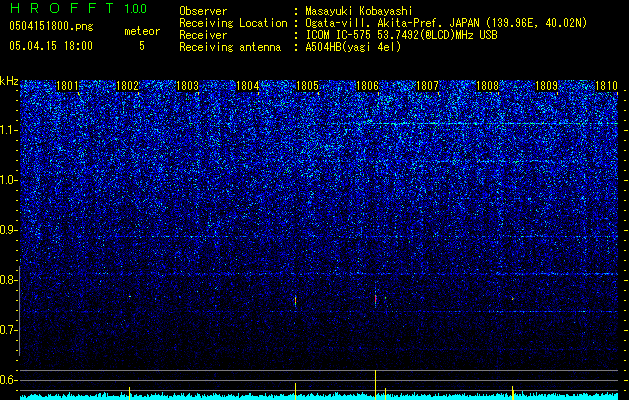The image size is (629, 400).
Task: Select the file name 0504151800.png
Action: point(51,26)
